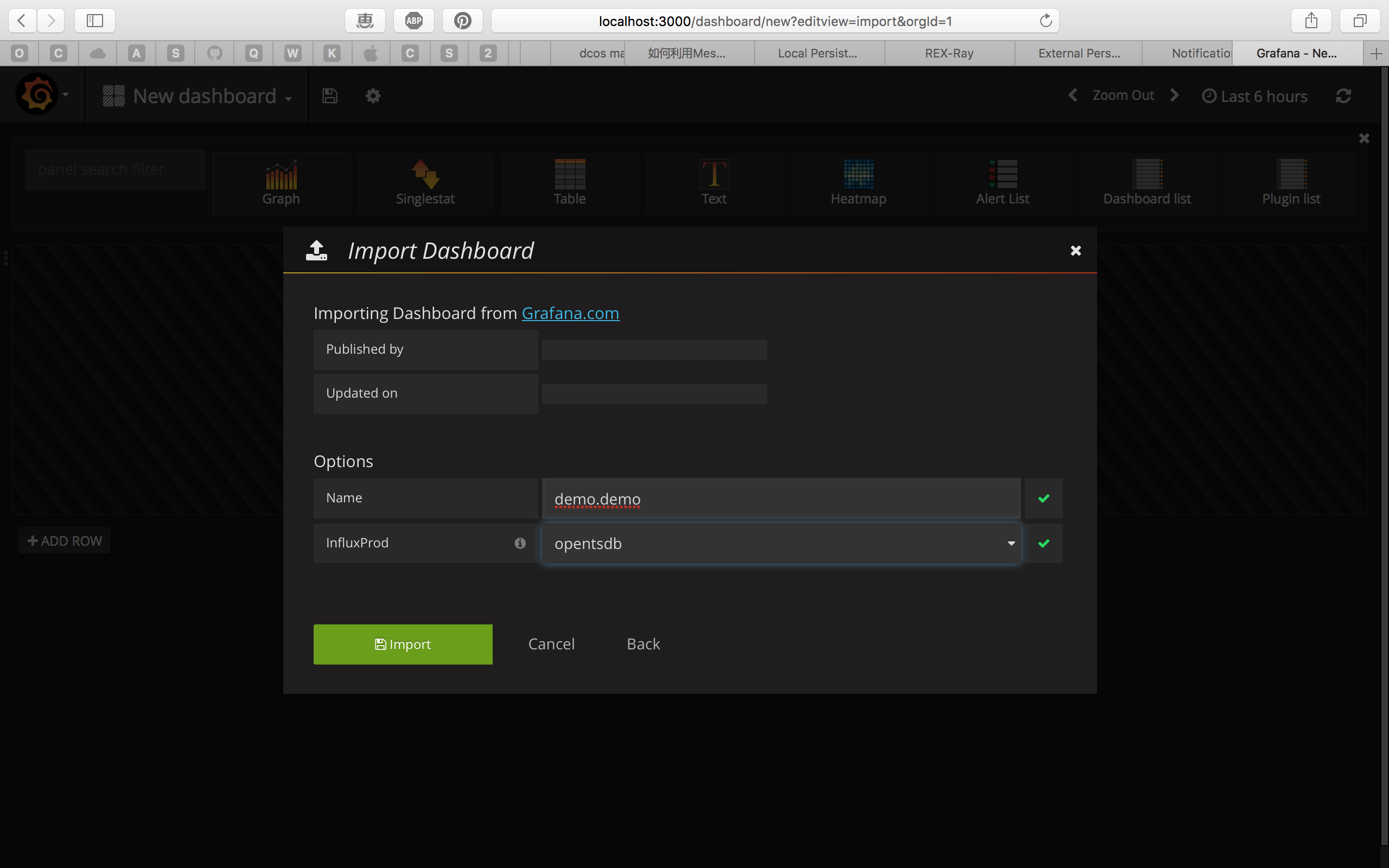Click the pinned tab with cloud icon

tap(98, 53)
